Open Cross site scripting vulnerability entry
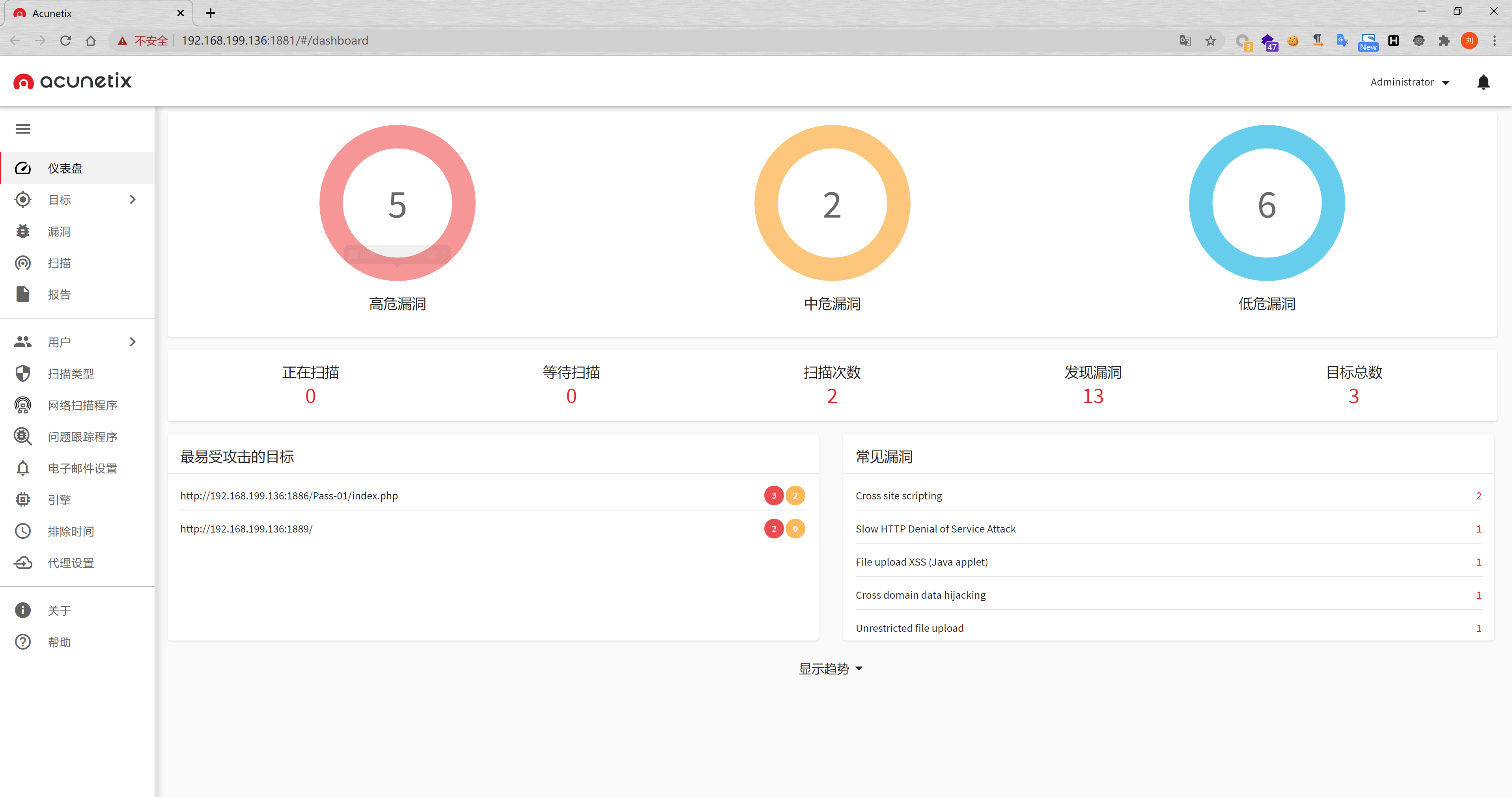Viewport: 1512px width, 797px height. (x=899, y=495)
